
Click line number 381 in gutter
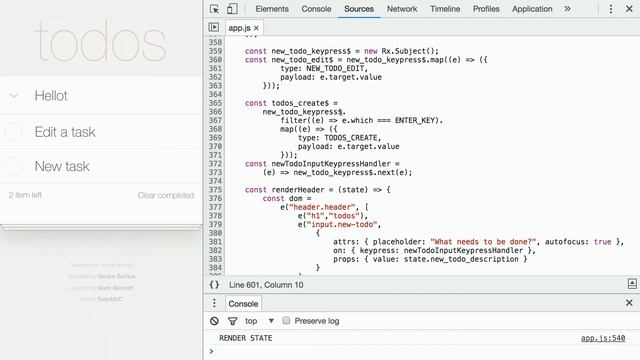coord(215,242)
